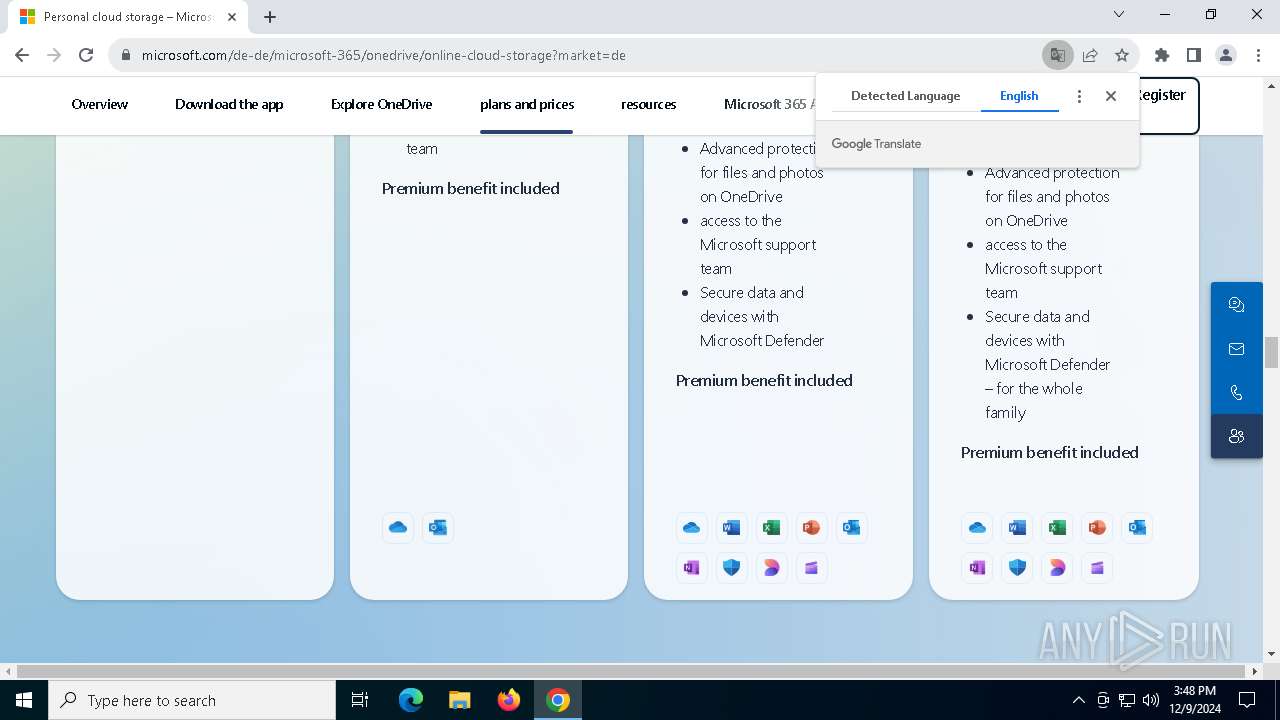Open the Download the app nav item
Viewport: 1280px width, 720px height.
click(229, 104)
